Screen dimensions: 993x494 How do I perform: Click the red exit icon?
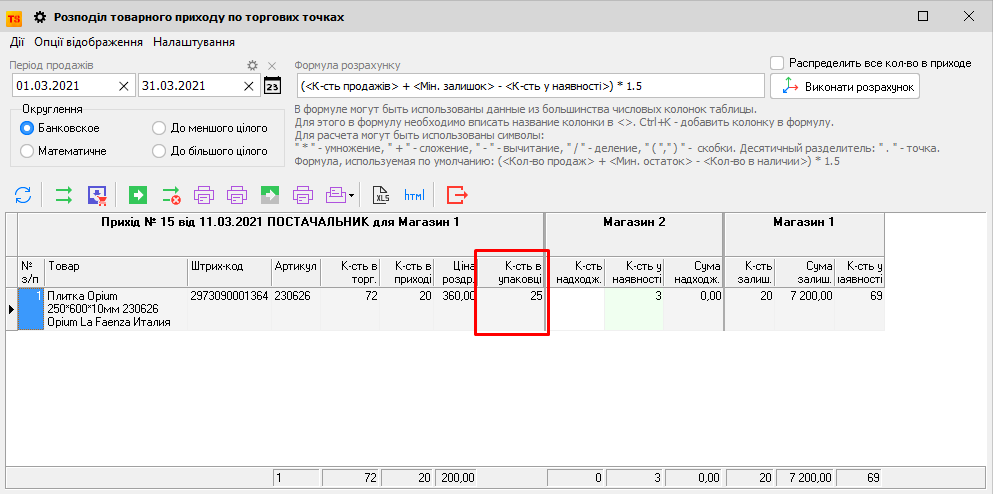click(x=457, y=194)
